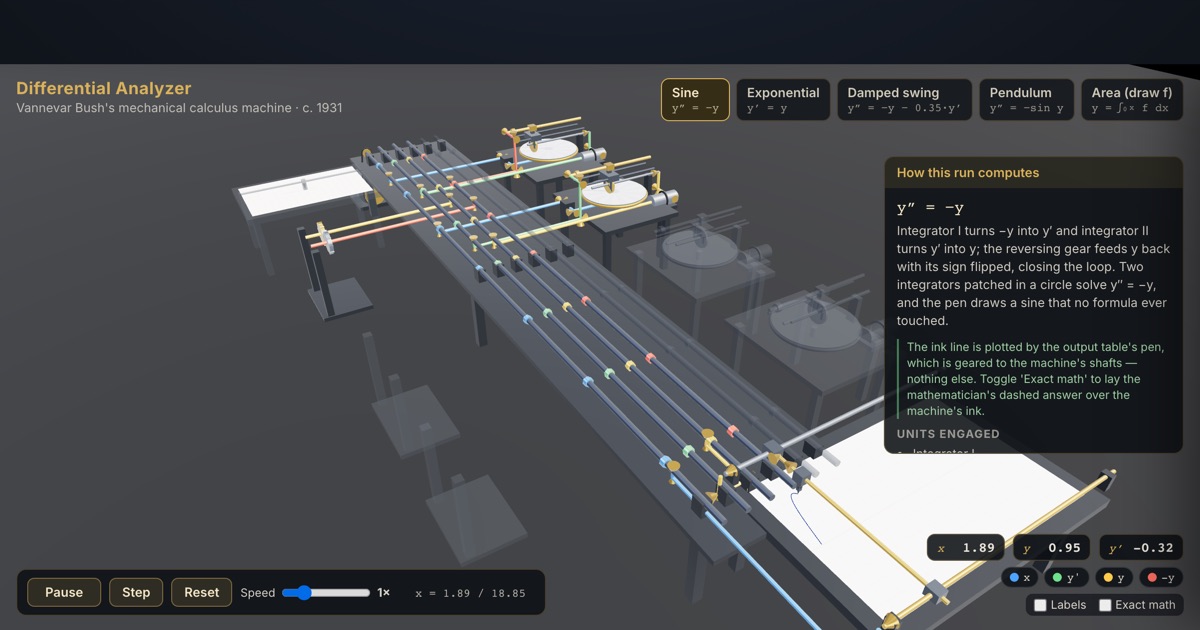Screen dimensions: 1200x630
Task: Click the Vannevar Bush subtitle text
Action: 179,108
